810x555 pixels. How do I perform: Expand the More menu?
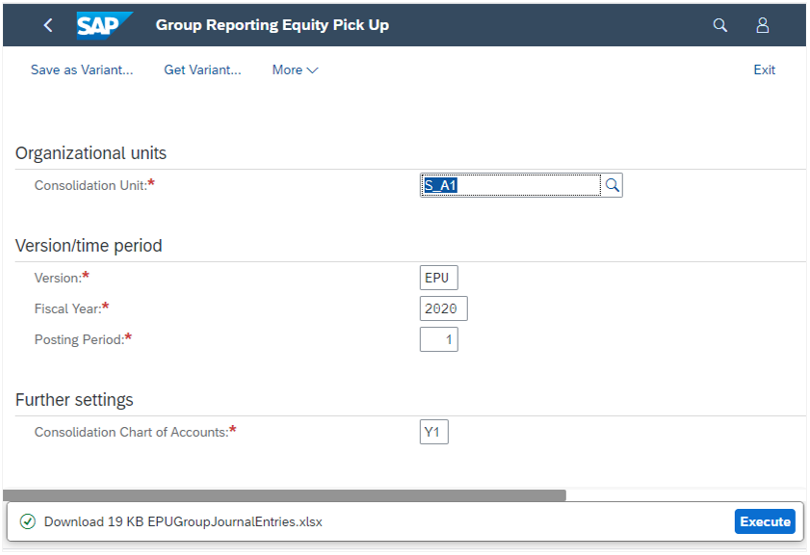click(295, 70)
